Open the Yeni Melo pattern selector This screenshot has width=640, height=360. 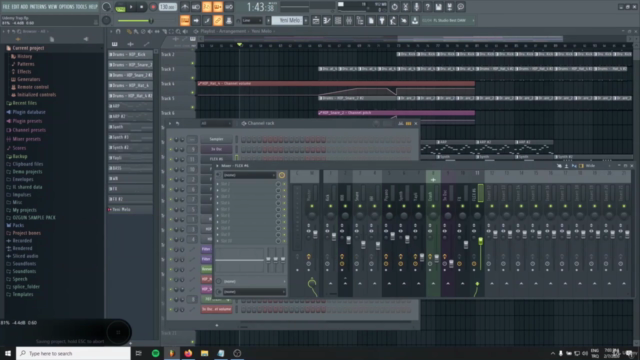(288, 20)
